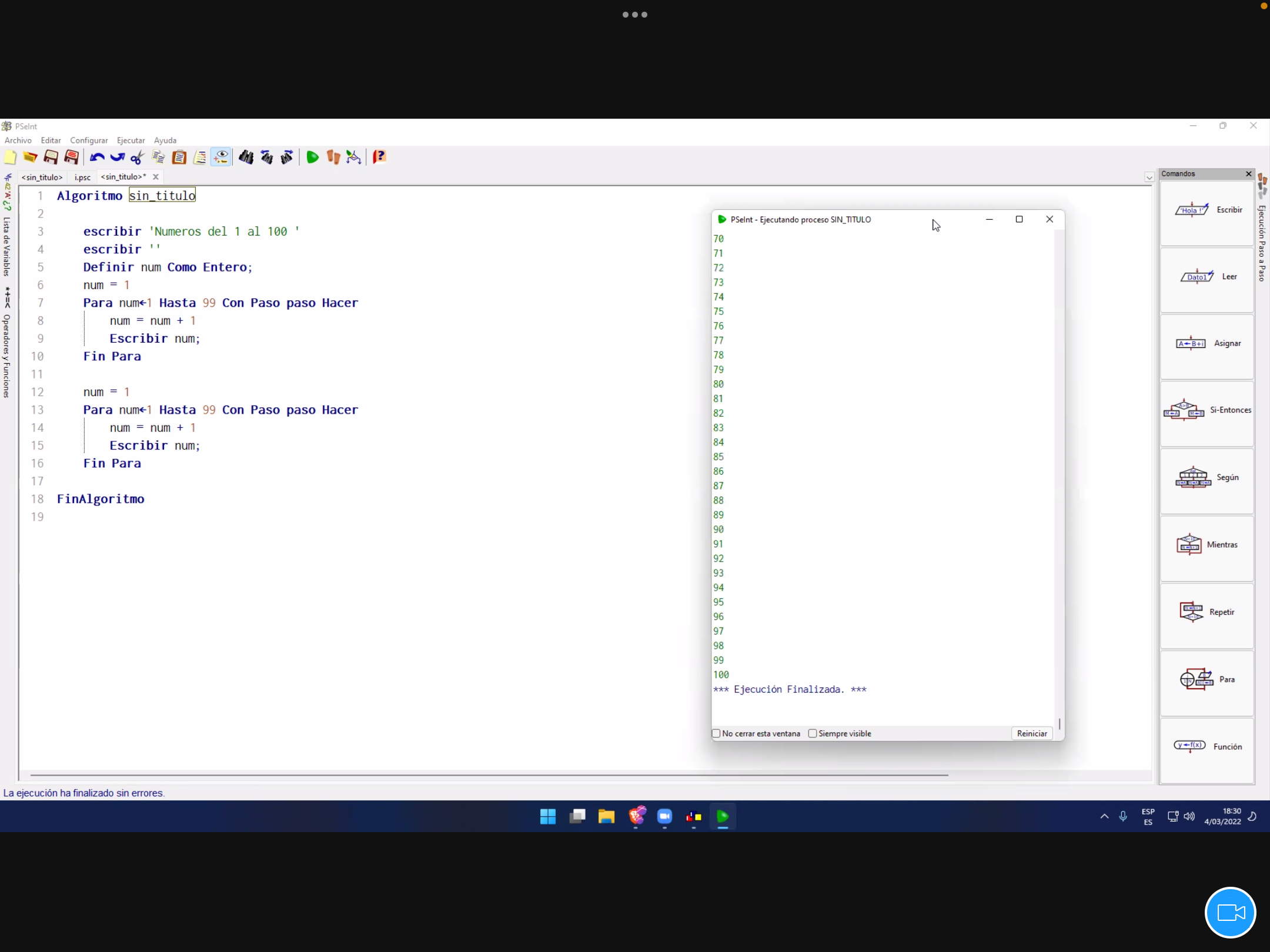
Task: Switch to the i.psc tab
Action: pyautogui.click(x=83, y=177)
